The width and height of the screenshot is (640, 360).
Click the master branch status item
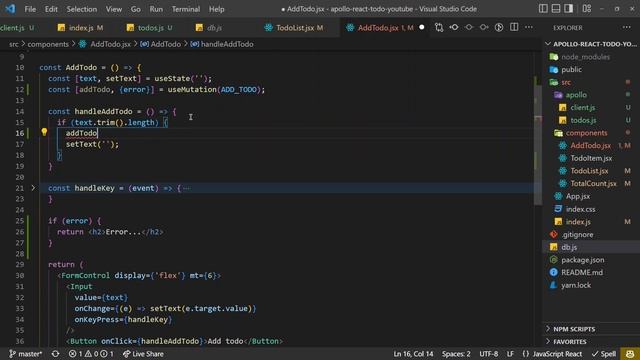pos(26,354)
